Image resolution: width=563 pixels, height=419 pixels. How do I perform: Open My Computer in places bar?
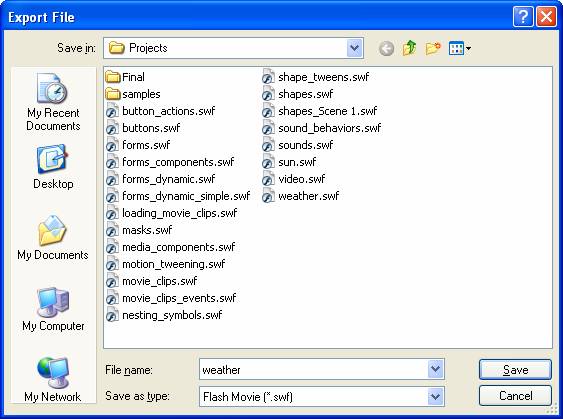[53, 309]
